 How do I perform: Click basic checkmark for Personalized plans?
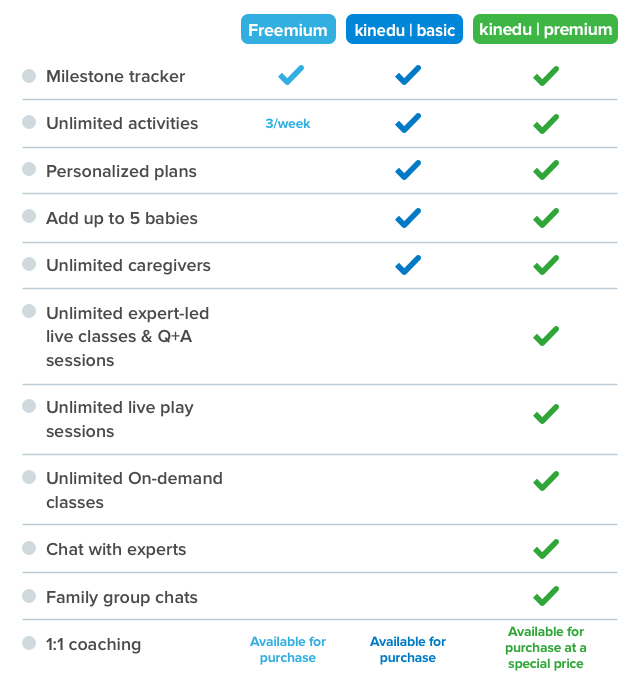coord(408,170)
